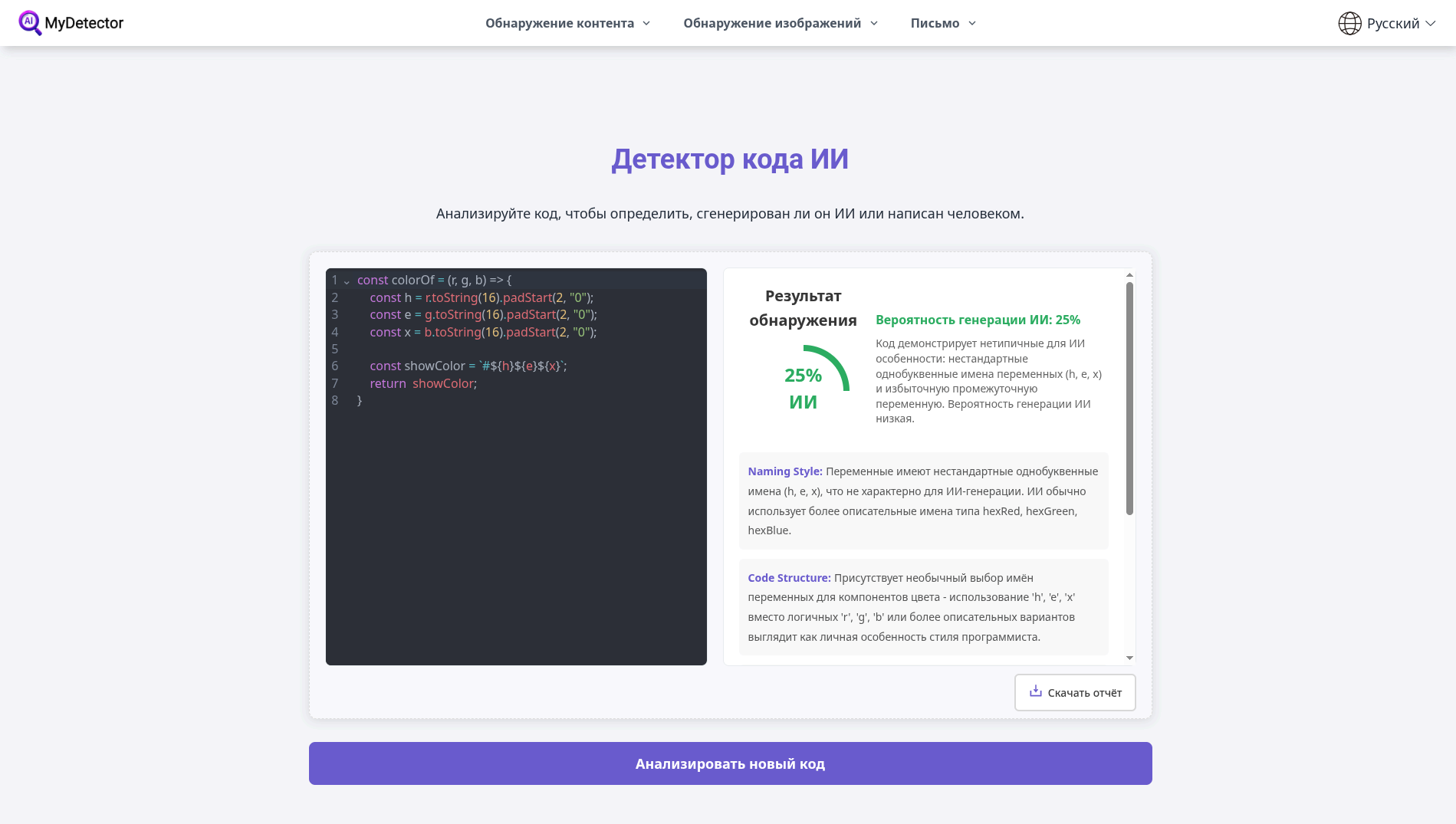
Task: Click the MyDetector text link in header
Action: pyautogui.click(x=84, y=22)
